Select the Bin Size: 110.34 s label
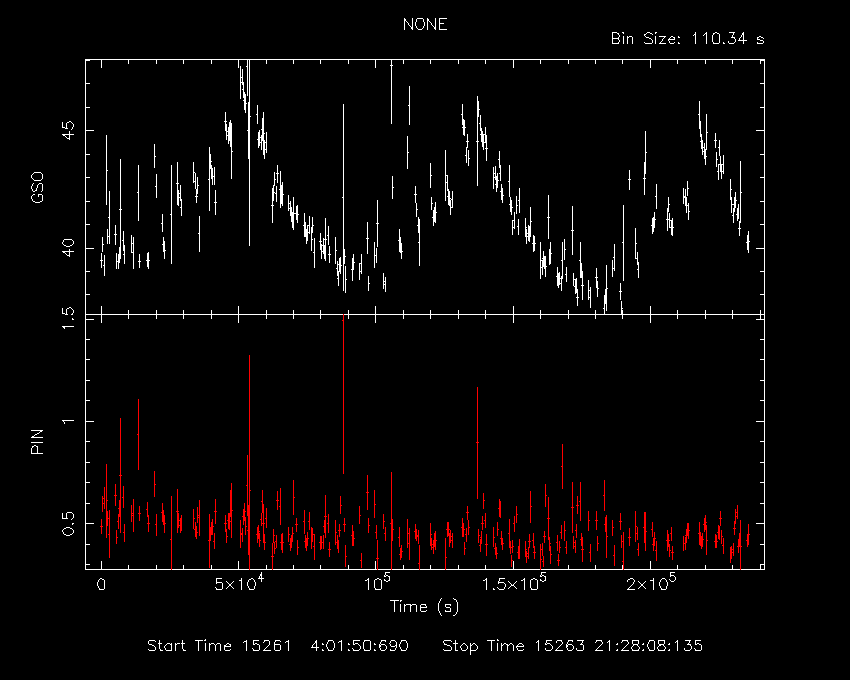The height and width of the screenshot is (680, 850). (x=687, y=39)
